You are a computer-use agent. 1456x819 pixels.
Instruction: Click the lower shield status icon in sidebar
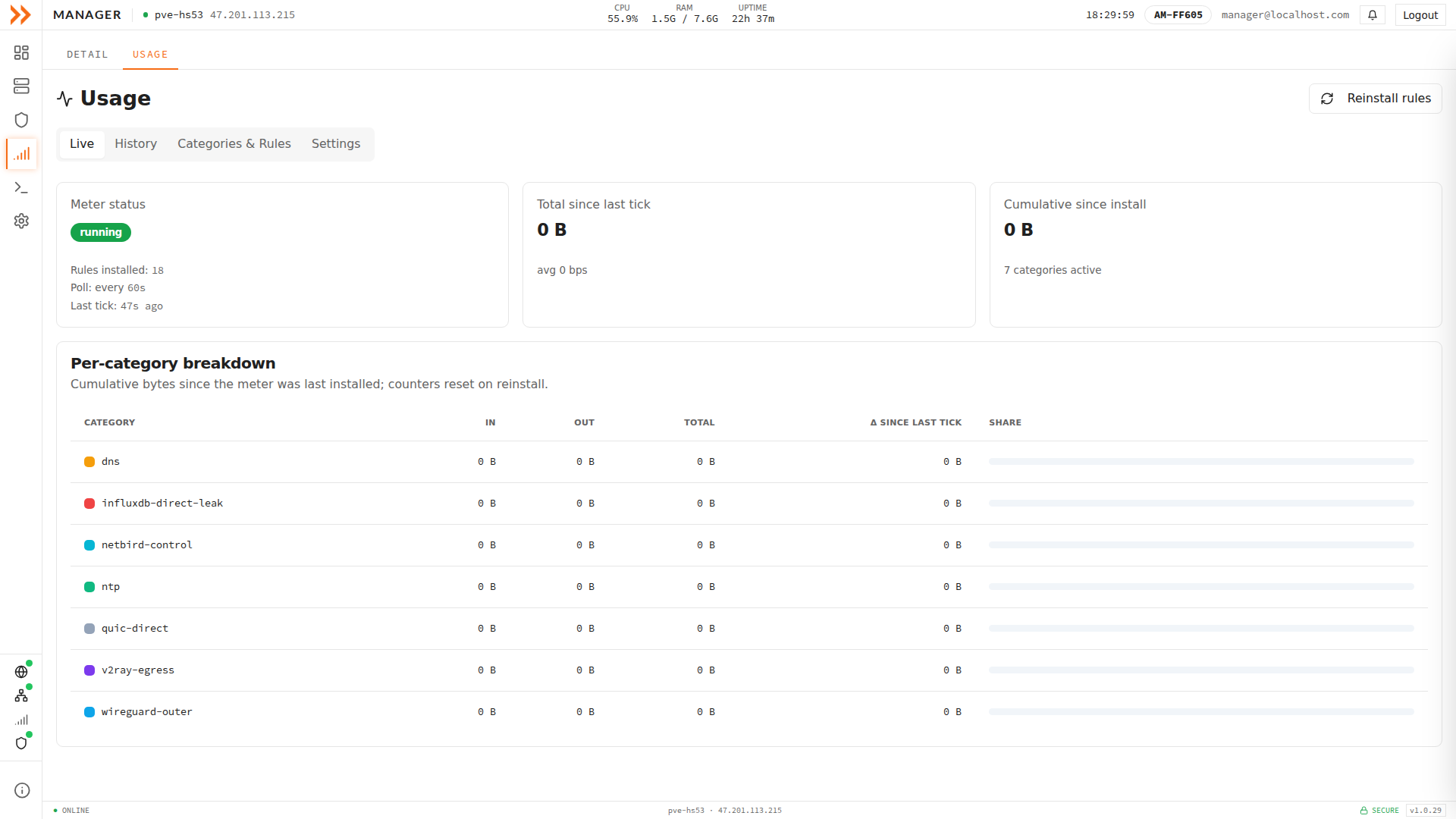21,743
